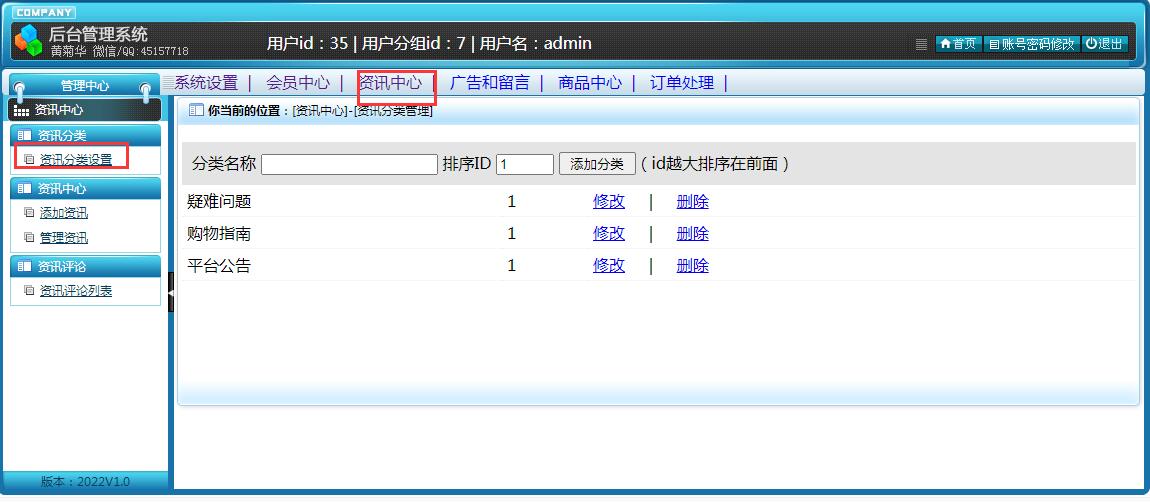Viewport: 1150px width, 502px height.
Task: Collapse the 资讯评论 sidebar section
Action: click(85, 266)
